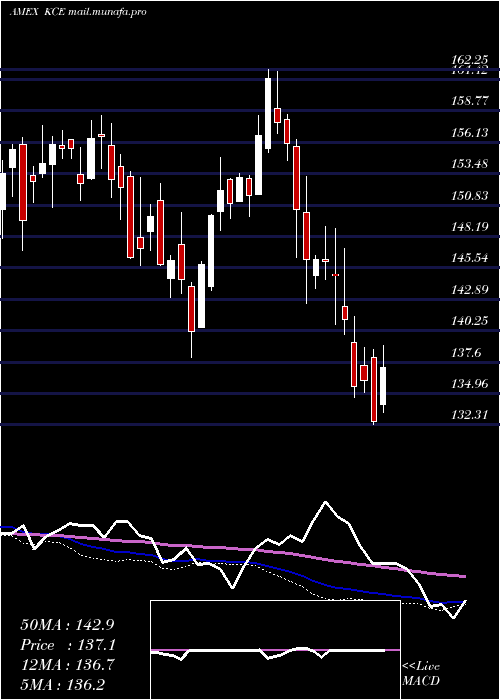Select the 153.48 price level label
This screenshot has width=500, height=700.
click(x=470, y=164)
